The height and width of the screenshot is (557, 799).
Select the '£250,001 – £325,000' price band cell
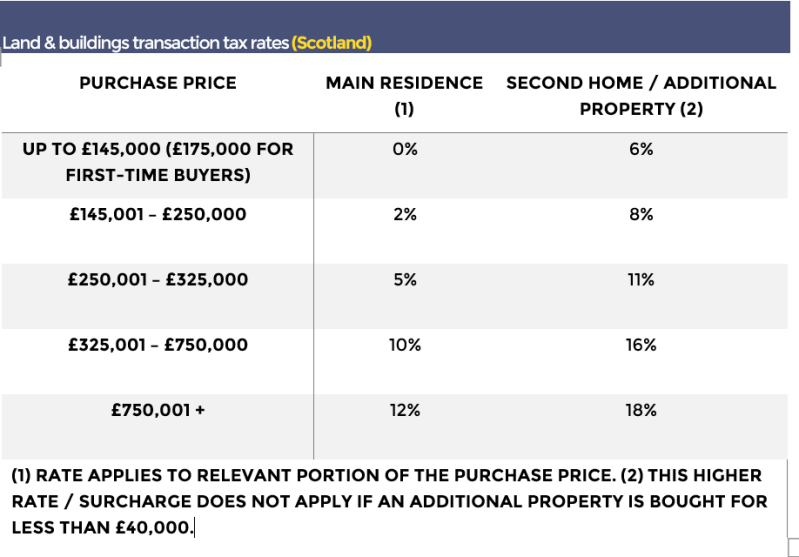(x=158, y=280)
